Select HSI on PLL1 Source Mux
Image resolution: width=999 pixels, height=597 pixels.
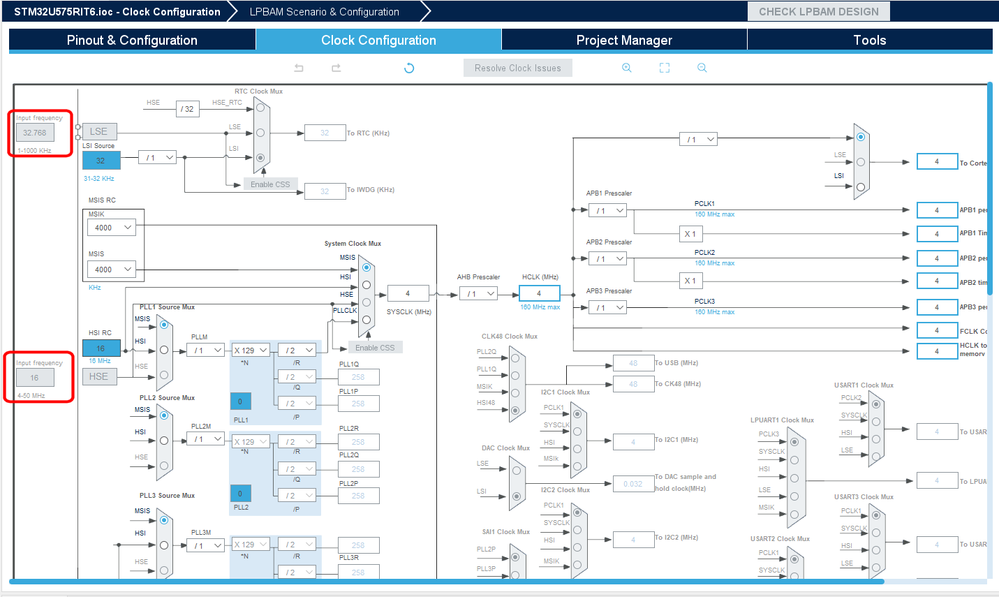(164, 350)
